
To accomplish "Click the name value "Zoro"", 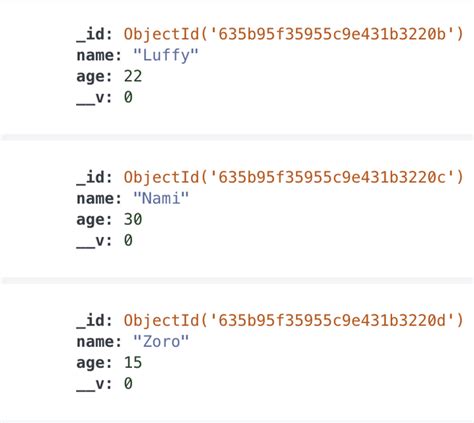I will pos(161,342).
